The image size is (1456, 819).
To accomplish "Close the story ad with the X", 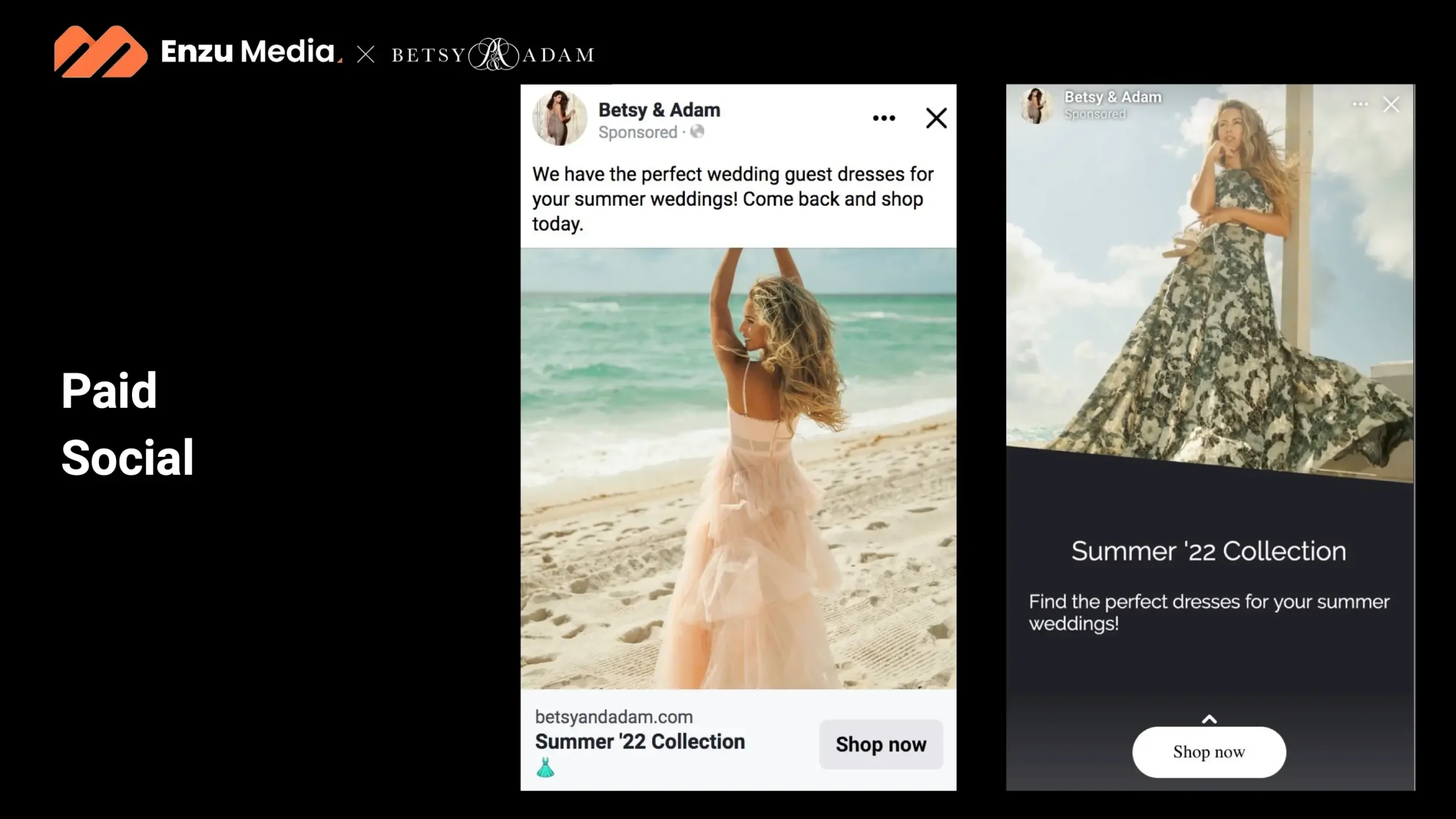I will pos(1391,105).
